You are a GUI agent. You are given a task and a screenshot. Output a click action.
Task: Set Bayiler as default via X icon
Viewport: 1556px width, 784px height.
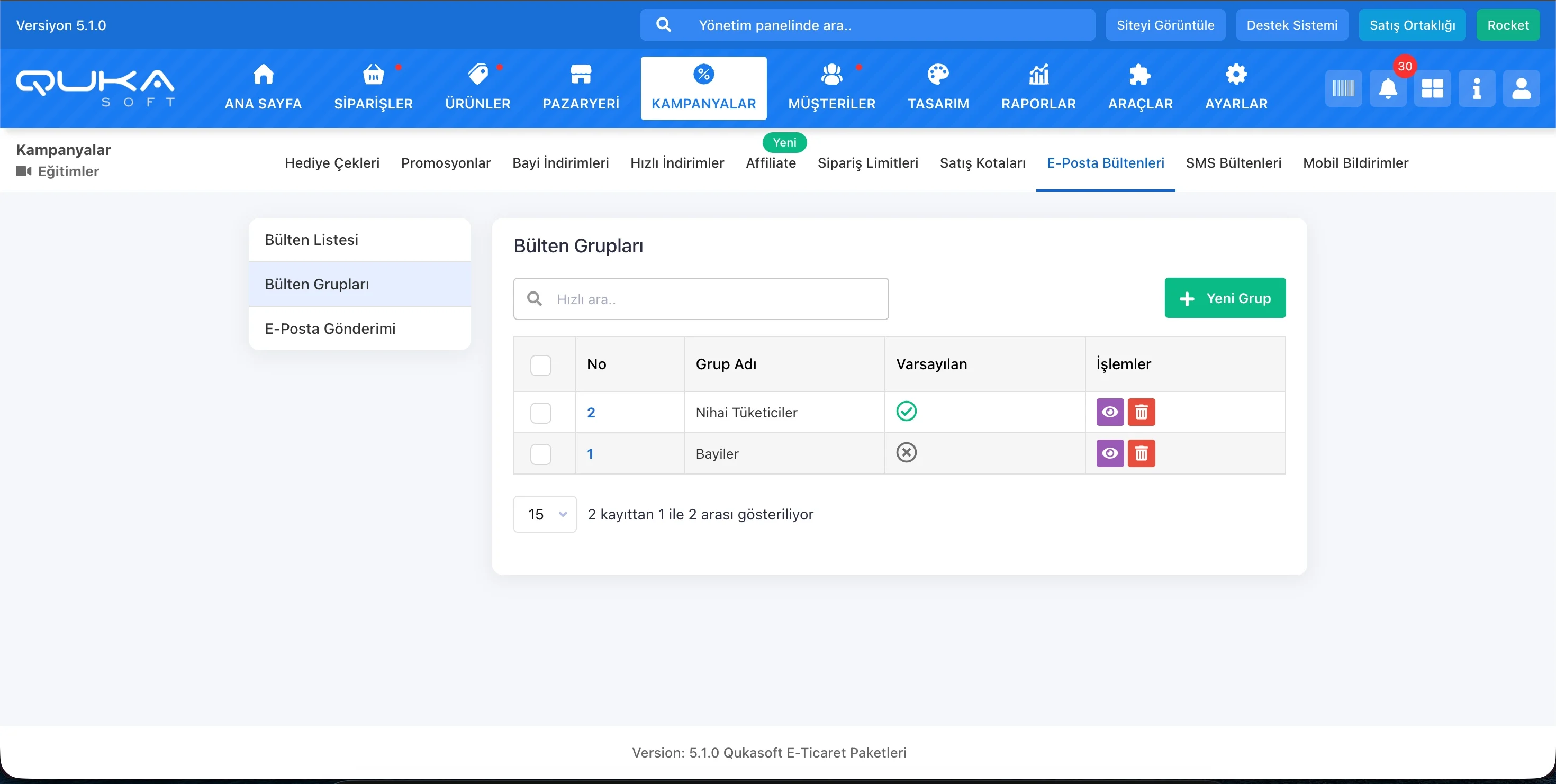906,452
